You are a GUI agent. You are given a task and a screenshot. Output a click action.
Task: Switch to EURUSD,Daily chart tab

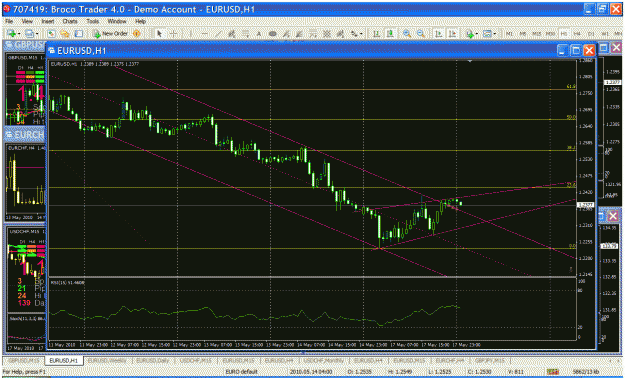tap(153, 360)
